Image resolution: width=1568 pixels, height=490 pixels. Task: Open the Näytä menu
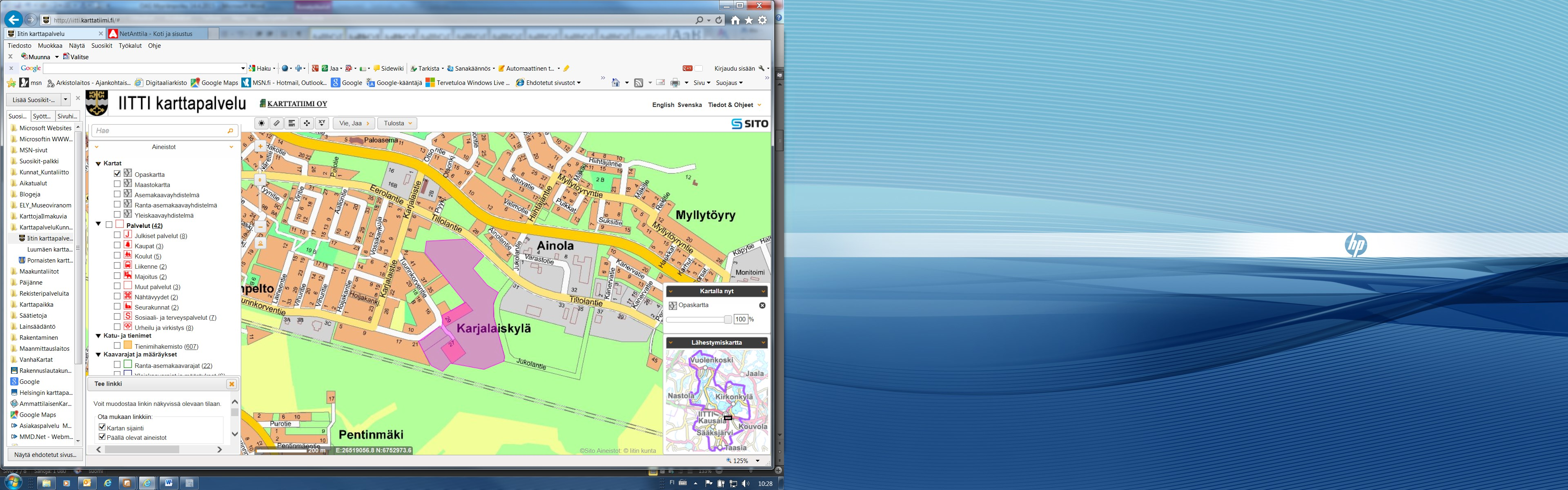coord(77,46)
